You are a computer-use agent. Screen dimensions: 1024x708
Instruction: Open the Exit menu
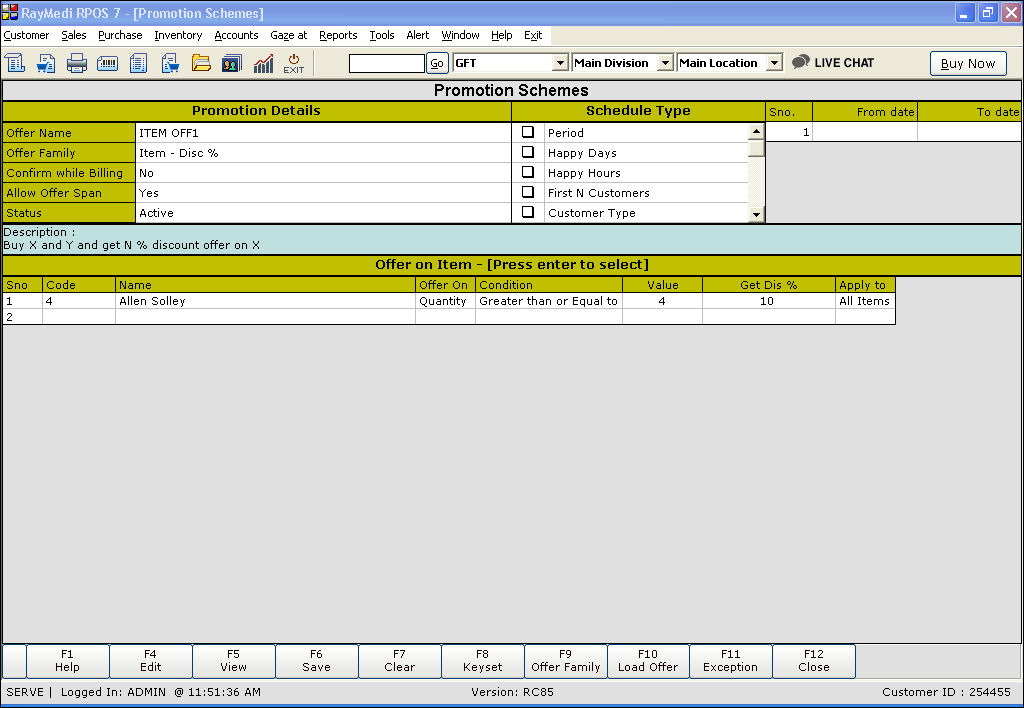click(533, 35)
